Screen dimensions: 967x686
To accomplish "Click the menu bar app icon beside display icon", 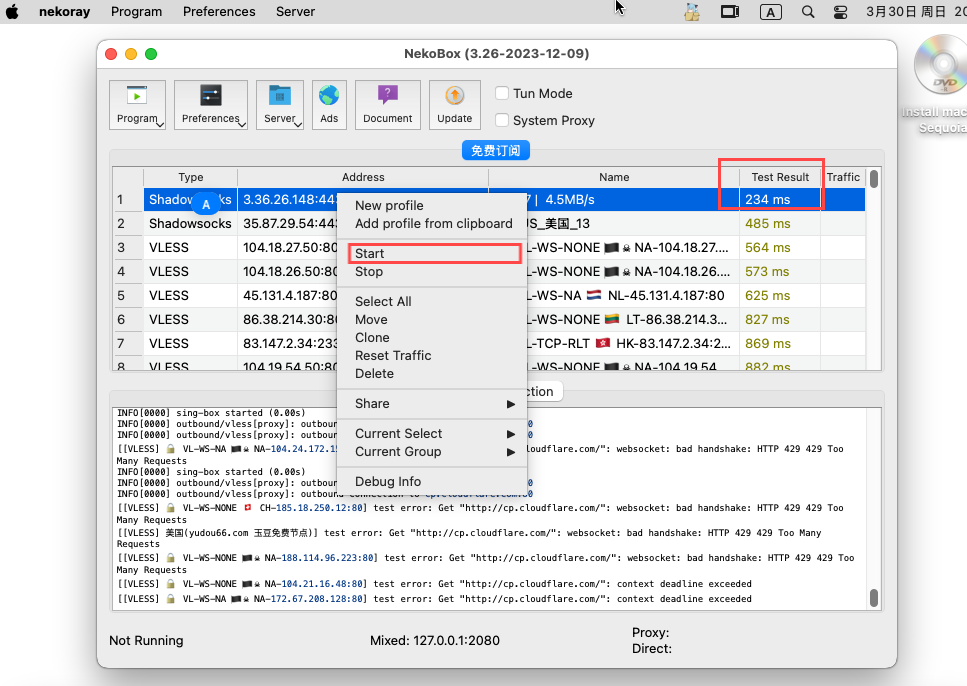I will (692, 12).
